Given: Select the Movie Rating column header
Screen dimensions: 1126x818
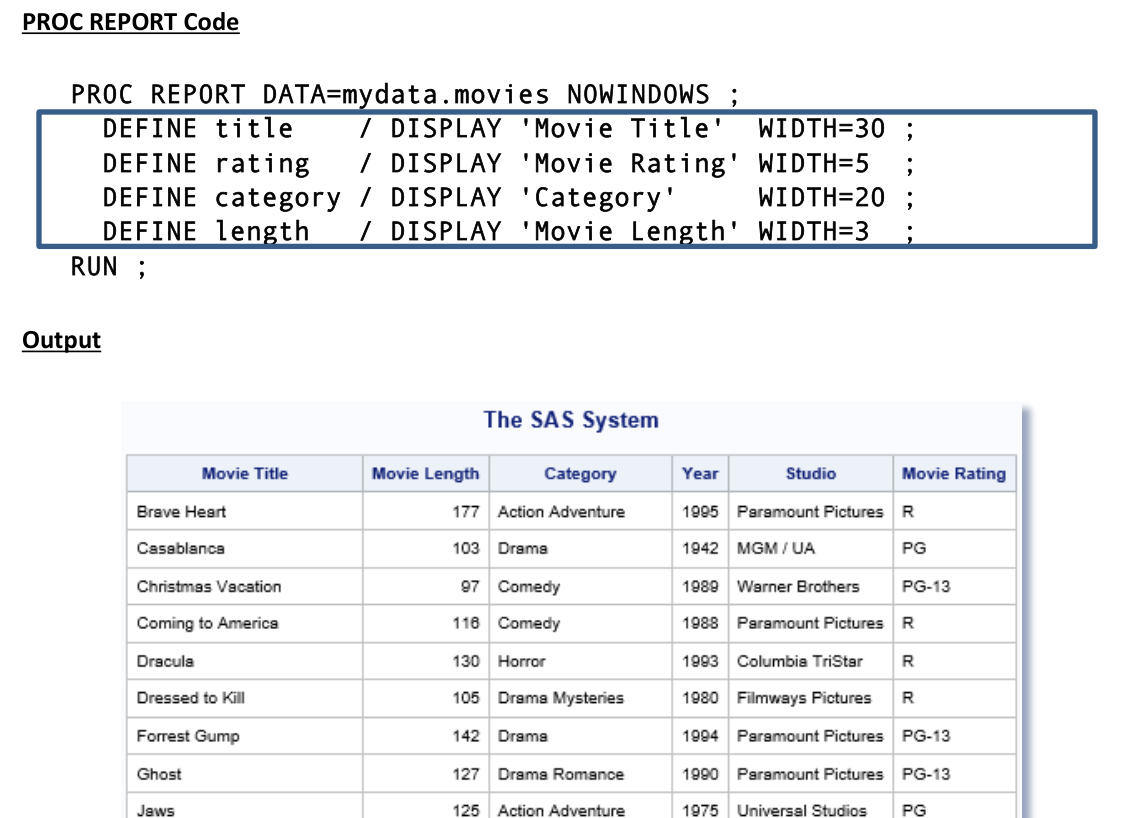Looking at the screenshot, I should pyautogui.click(x=953, y=474).
